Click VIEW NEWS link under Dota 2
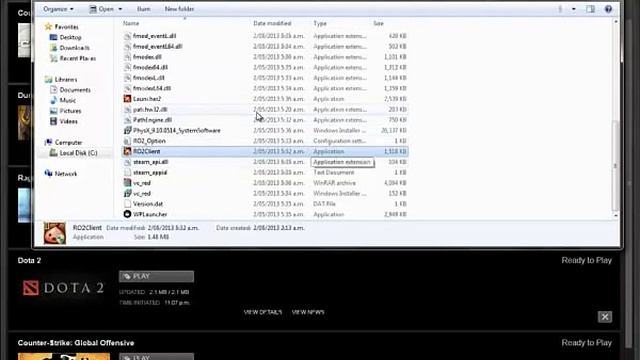The image size is (640, 360). click(x=308, y=312)
